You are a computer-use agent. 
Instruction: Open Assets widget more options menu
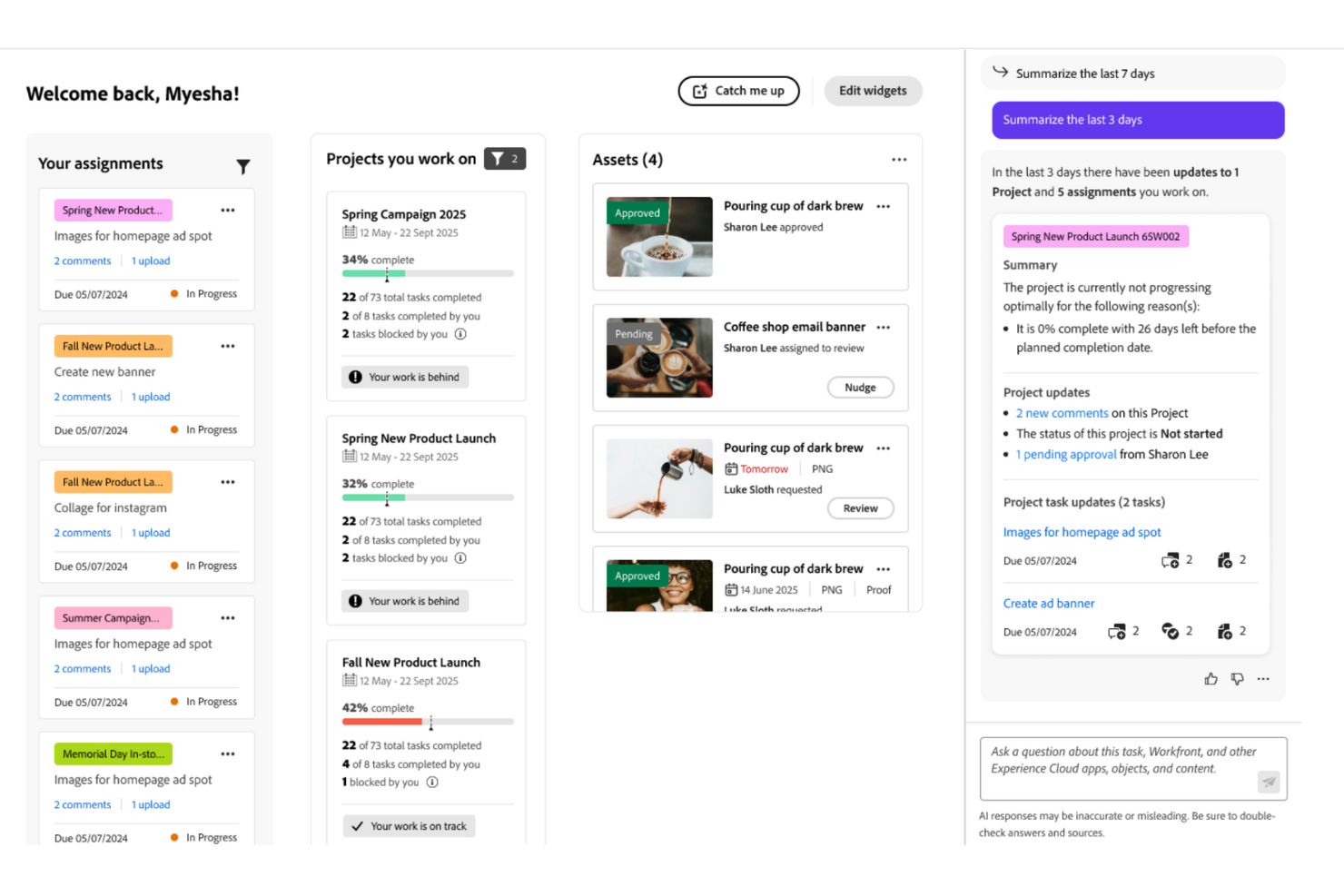[x=899, y=160]
